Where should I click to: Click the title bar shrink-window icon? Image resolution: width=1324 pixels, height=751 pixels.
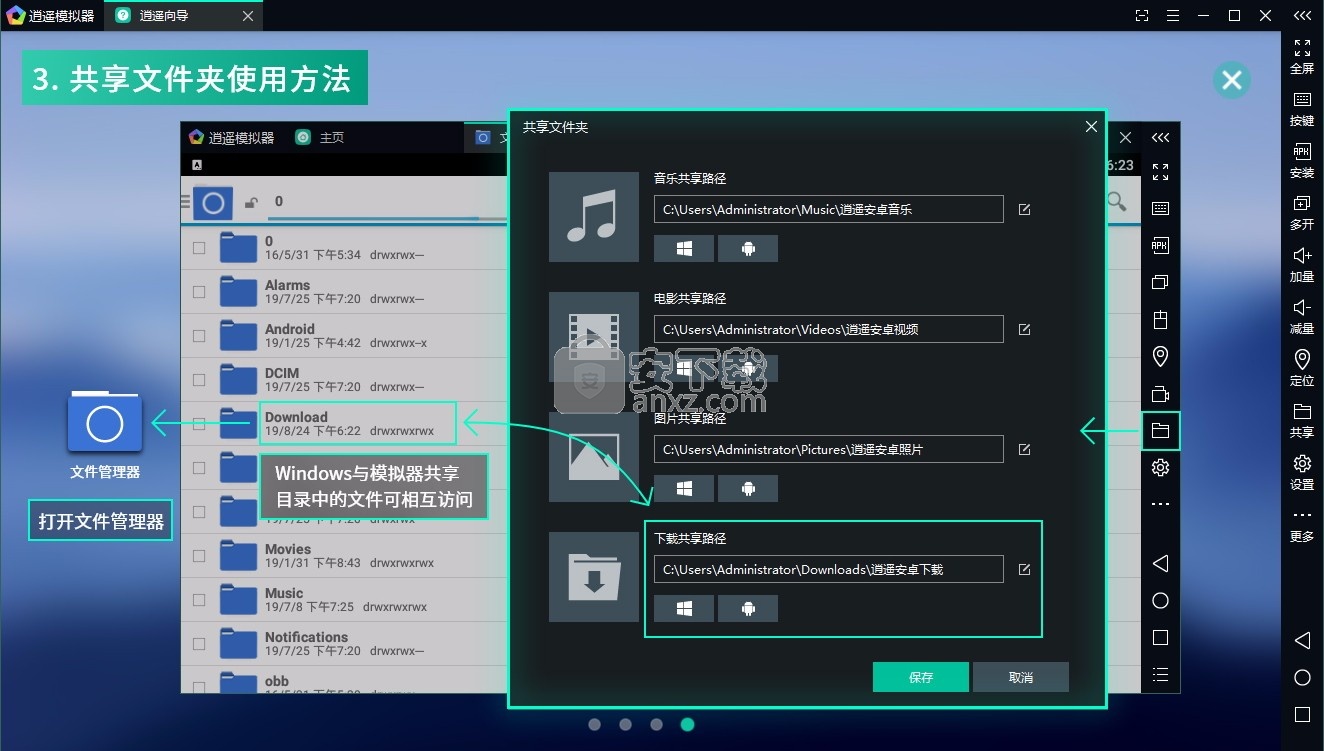tap(1142, 15)
